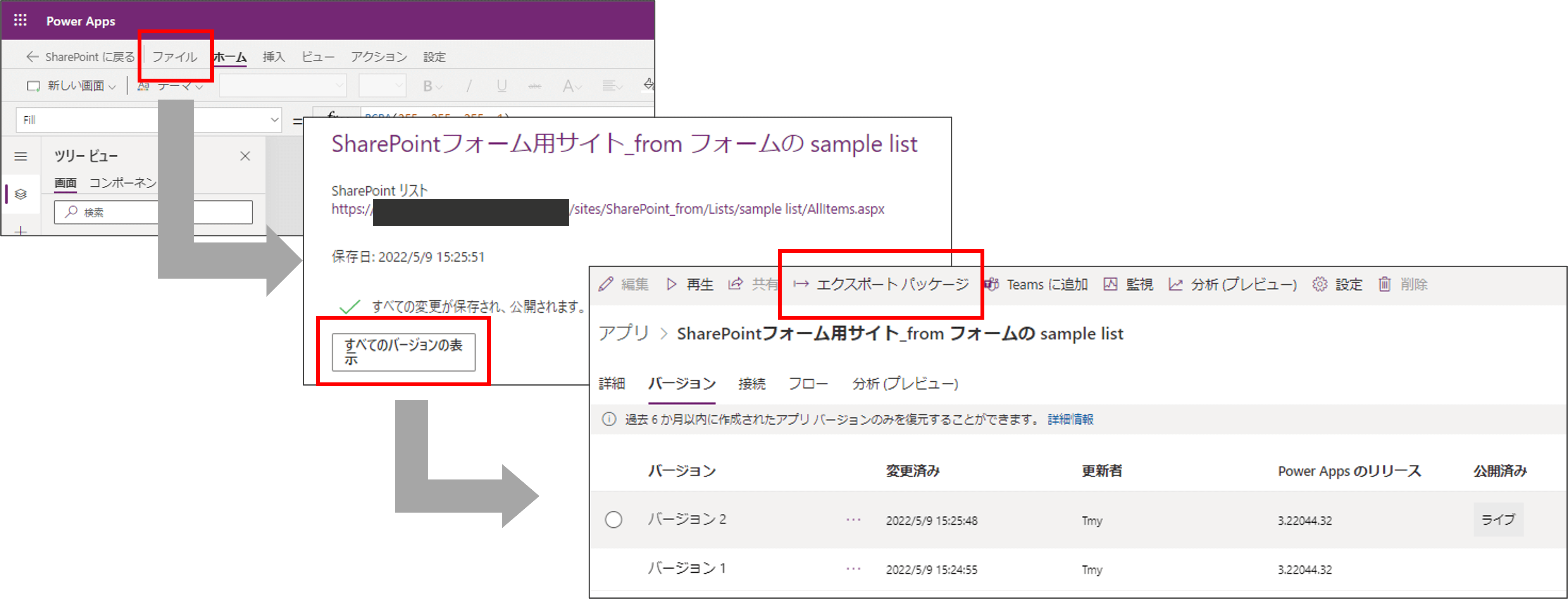Switch to the フロー tab
This screenshot has width=1568, height=599.
(x=808, y=384)
